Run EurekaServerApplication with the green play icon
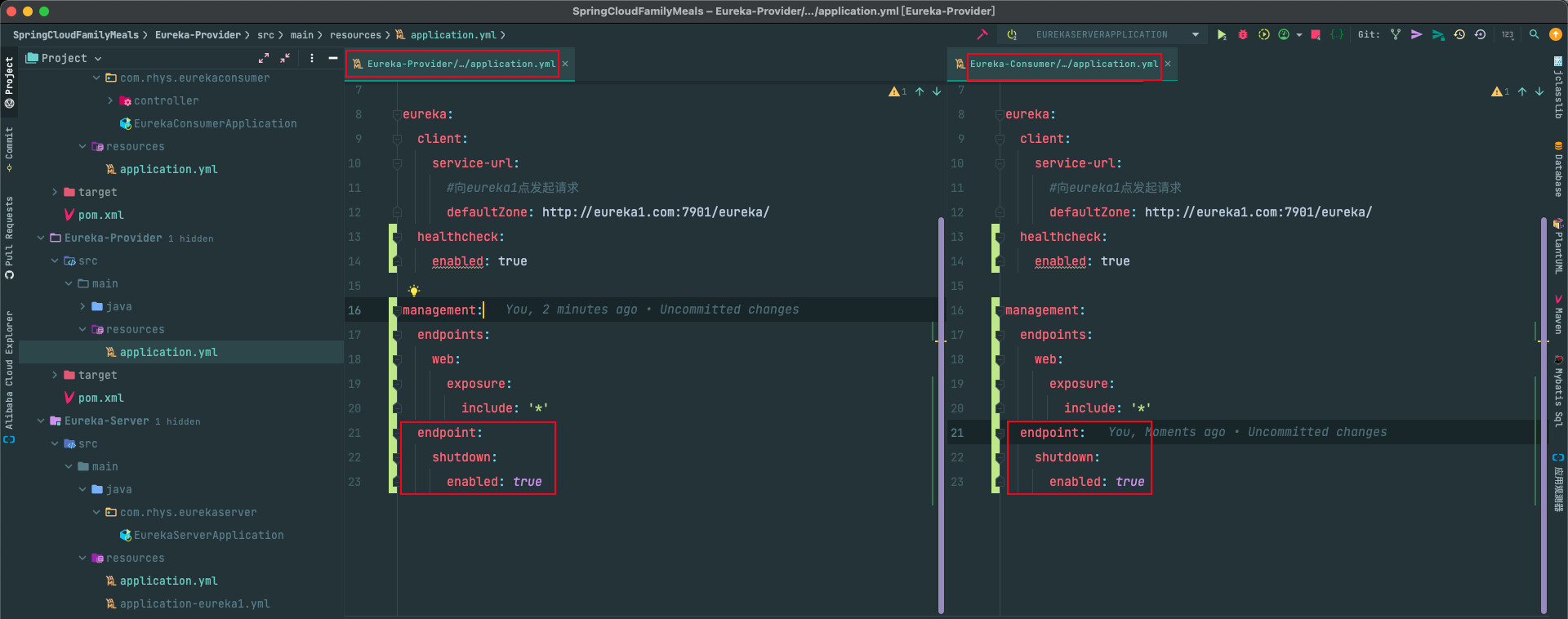This screenshot has width=1568, height=619. [x=1222, y=34]
